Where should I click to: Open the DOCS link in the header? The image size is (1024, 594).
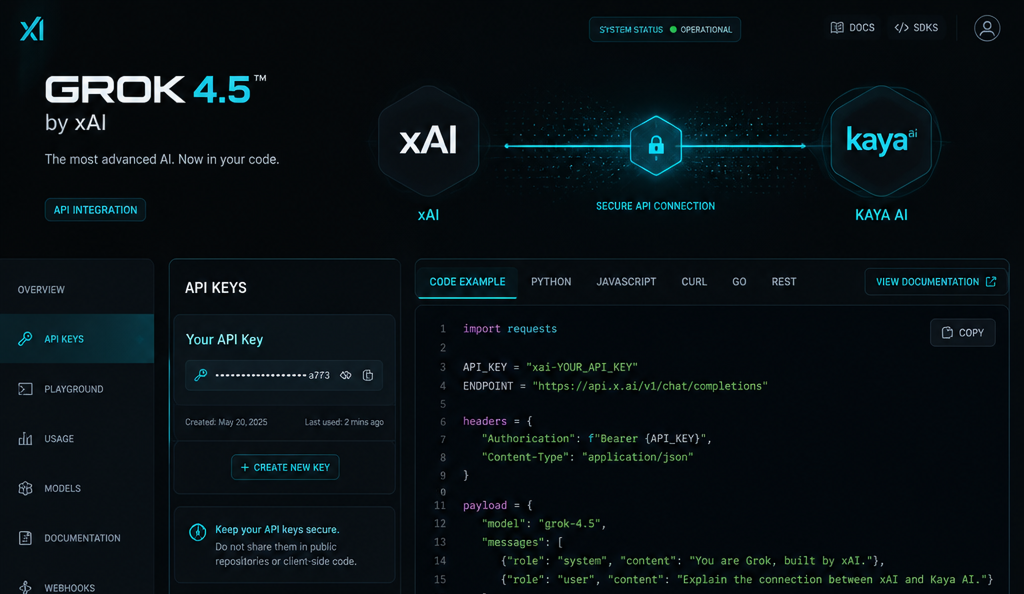852,27
